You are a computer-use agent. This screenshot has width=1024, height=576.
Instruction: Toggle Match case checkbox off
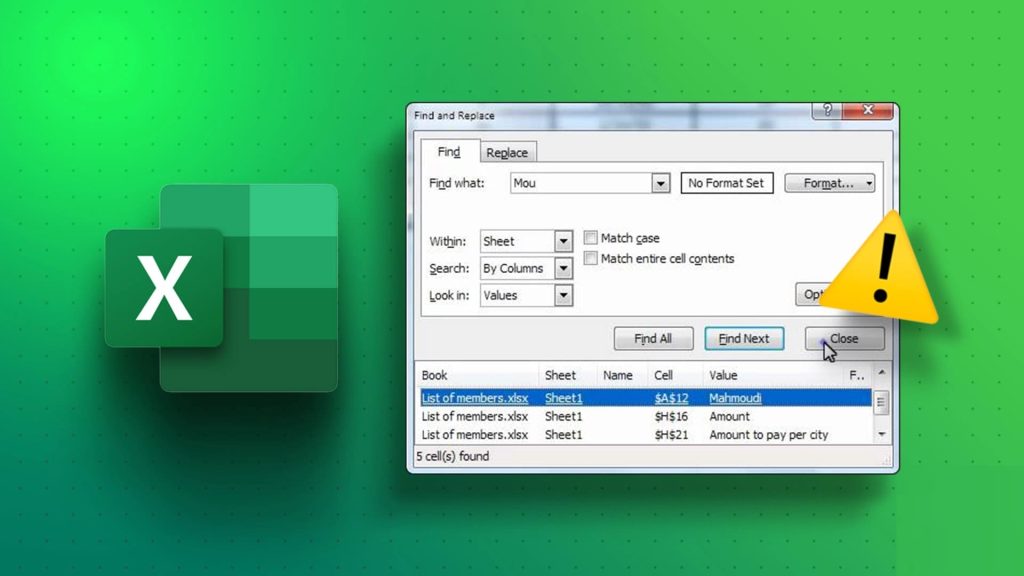pyautogui.click(x=590, y=238)
